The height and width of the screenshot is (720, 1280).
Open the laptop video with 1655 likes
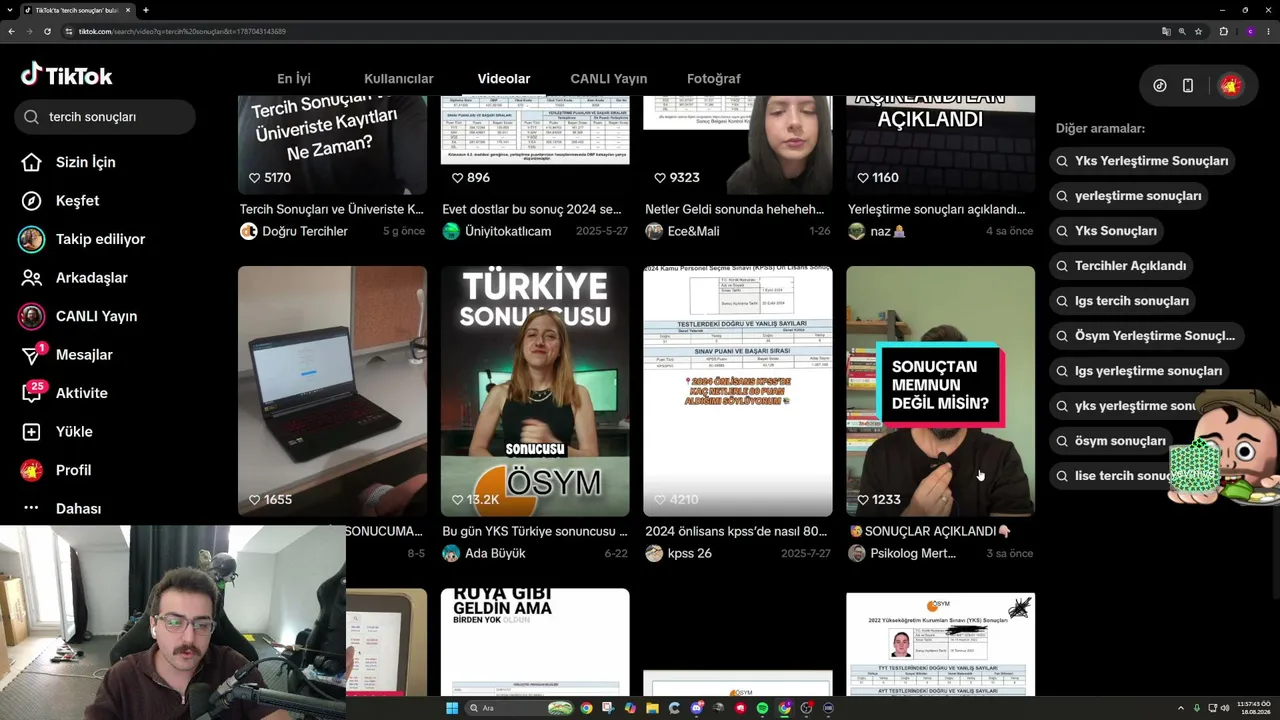332,391
